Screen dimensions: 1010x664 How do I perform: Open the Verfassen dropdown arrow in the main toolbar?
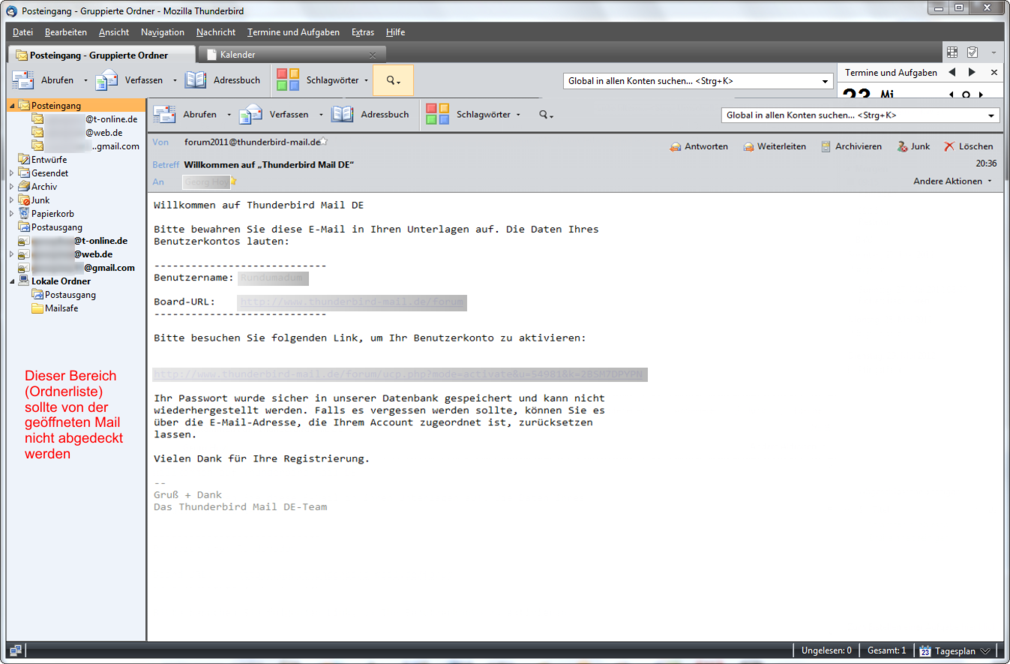point(175,81)
